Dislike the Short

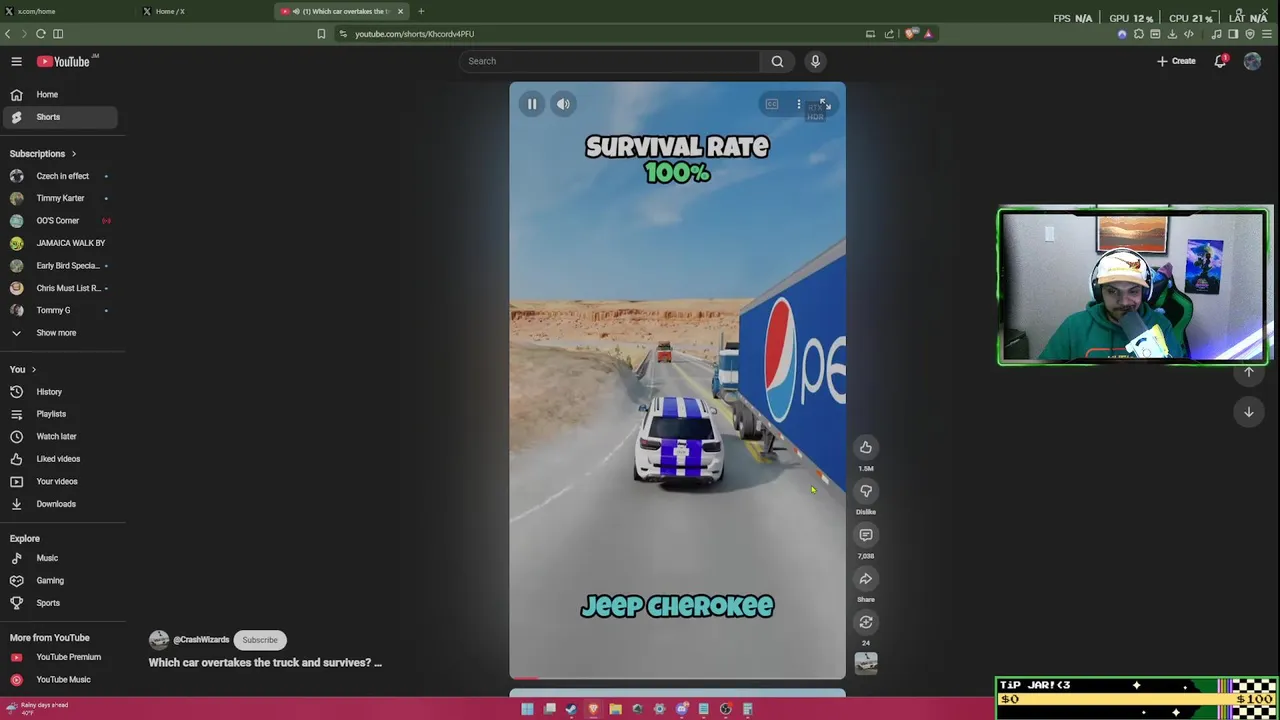[x=866, y=491]
